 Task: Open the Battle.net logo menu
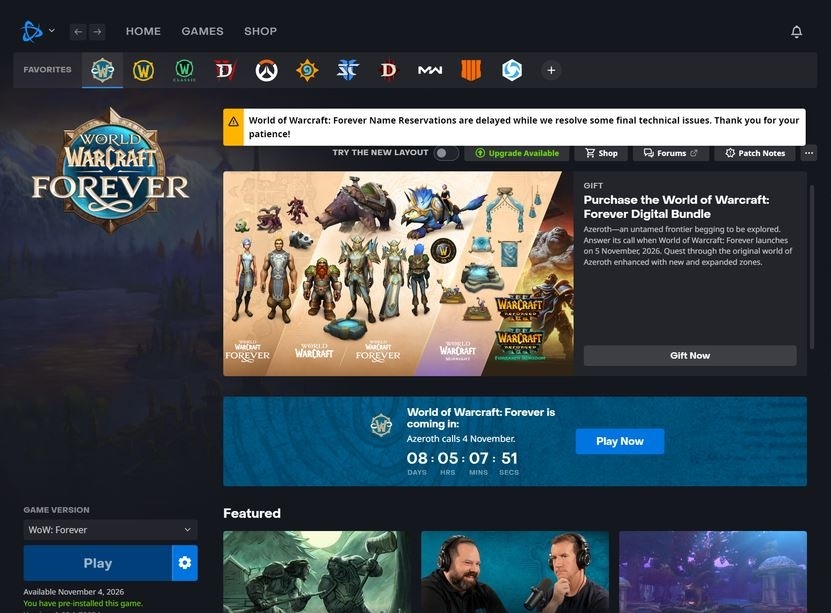32,31
